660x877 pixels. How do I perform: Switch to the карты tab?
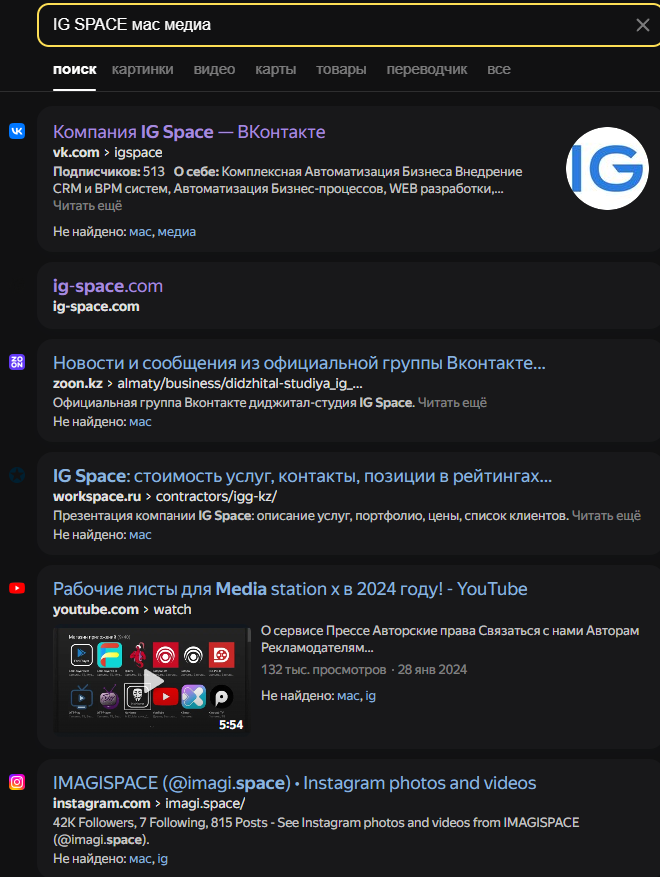click(276, 69)
